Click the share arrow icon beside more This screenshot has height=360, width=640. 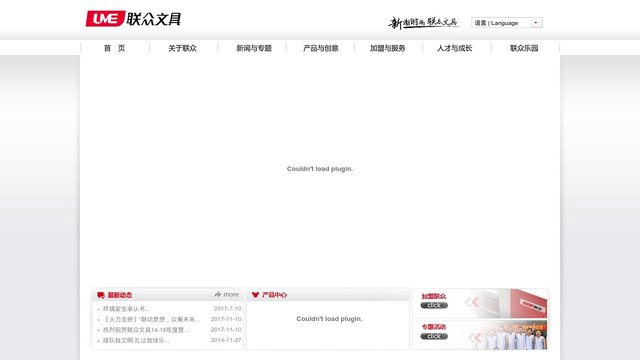pyautogui.click(x=218, y=294)
